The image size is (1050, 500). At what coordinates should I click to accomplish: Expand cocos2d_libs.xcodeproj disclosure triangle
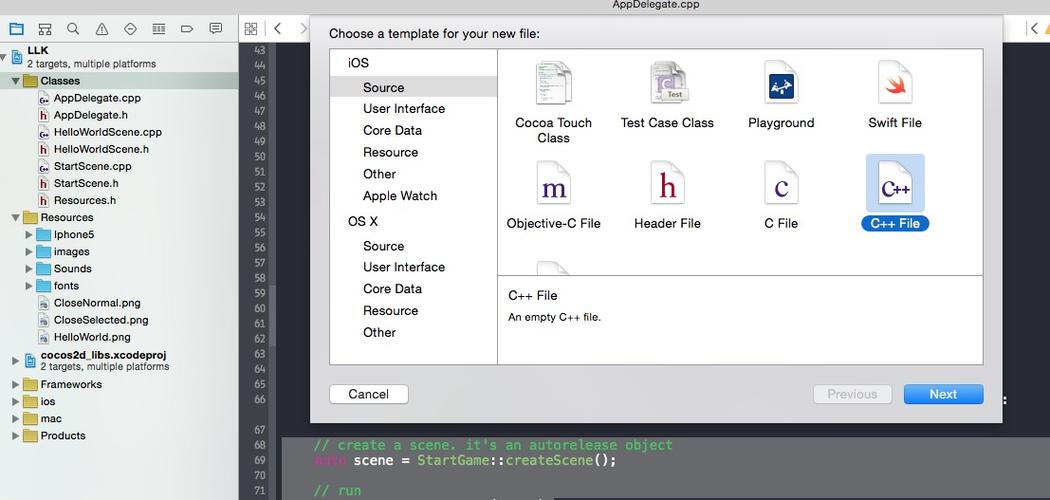pos(15,361)
